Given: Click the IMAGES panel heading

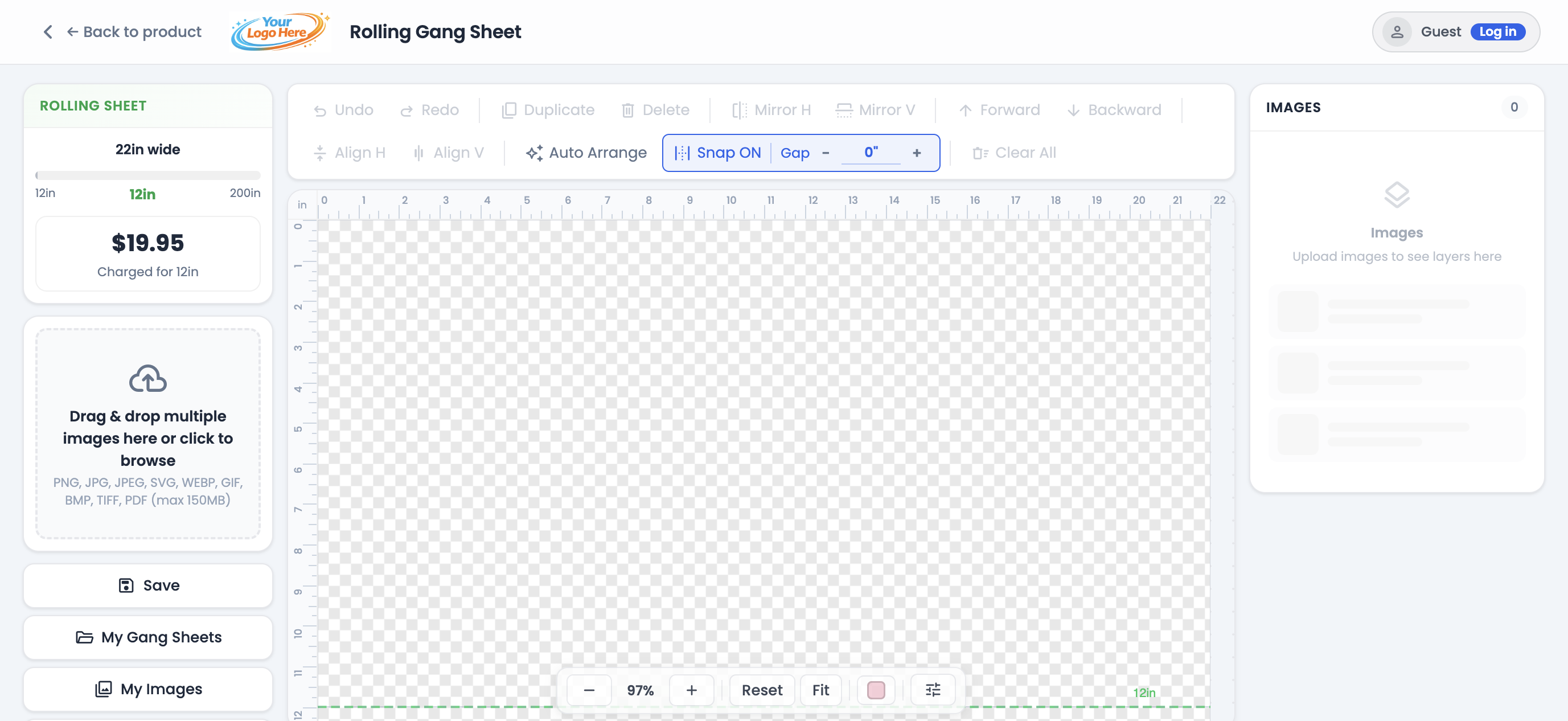Looking at the screenshot, I should pyautogui.click(x=1294, y=108).
